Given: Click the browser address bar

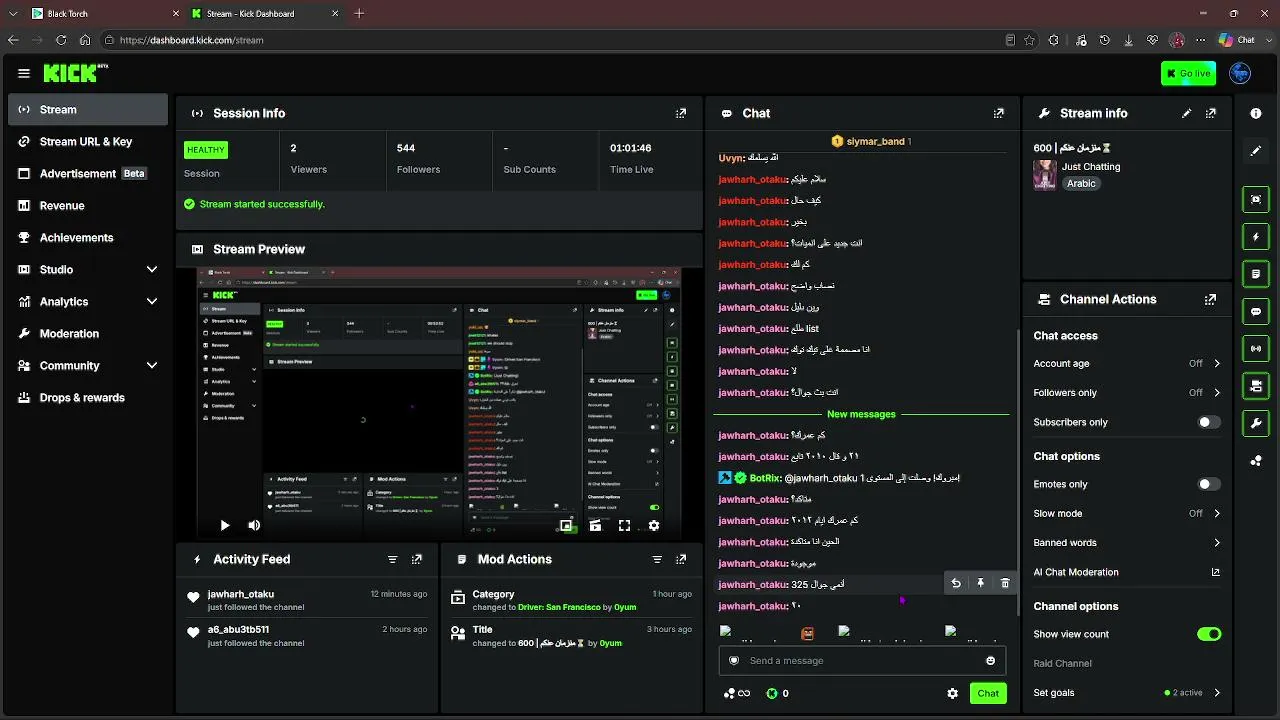Looking at the screenshot, I should pyautogui.click(x=560, y=40).
